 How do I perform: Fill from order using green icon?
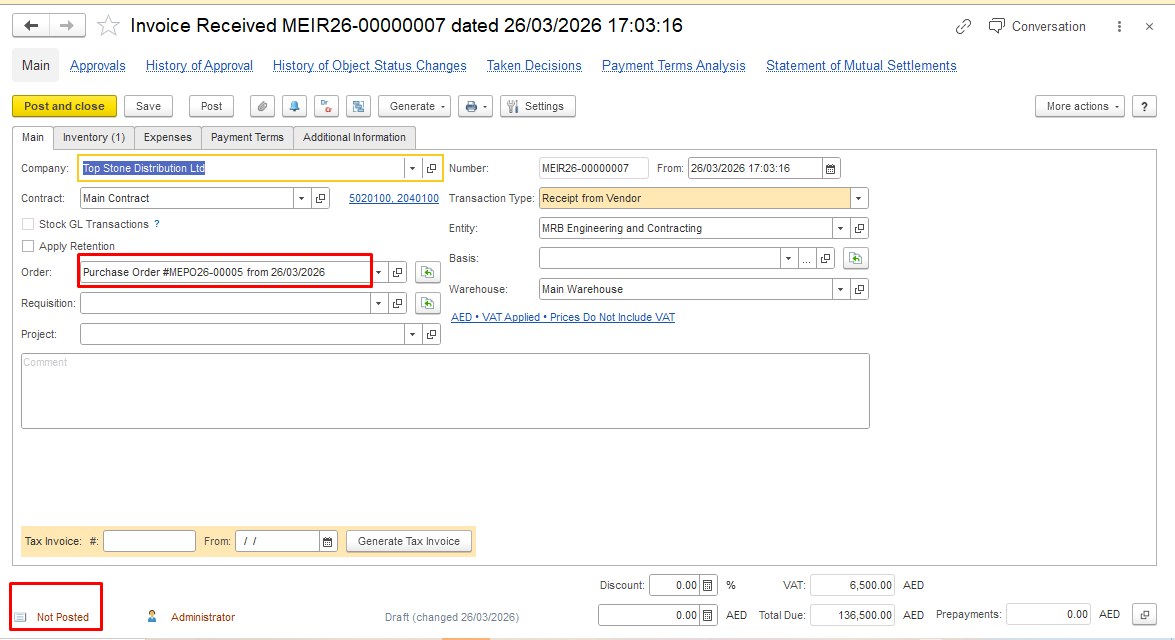pyautogui.click(x=428, y=272)
